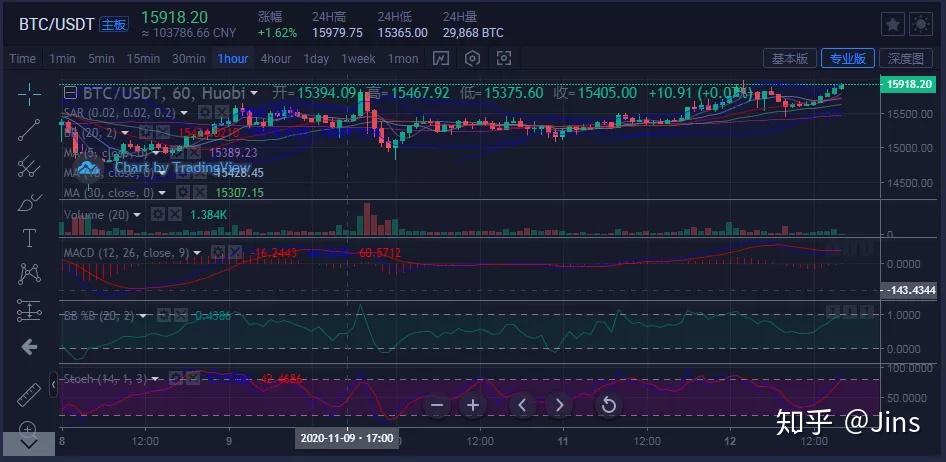The image size is (946, 462).
Task: Expand BTC/USDT, 60, Huobi dropdown arrow
Action: 254,93
